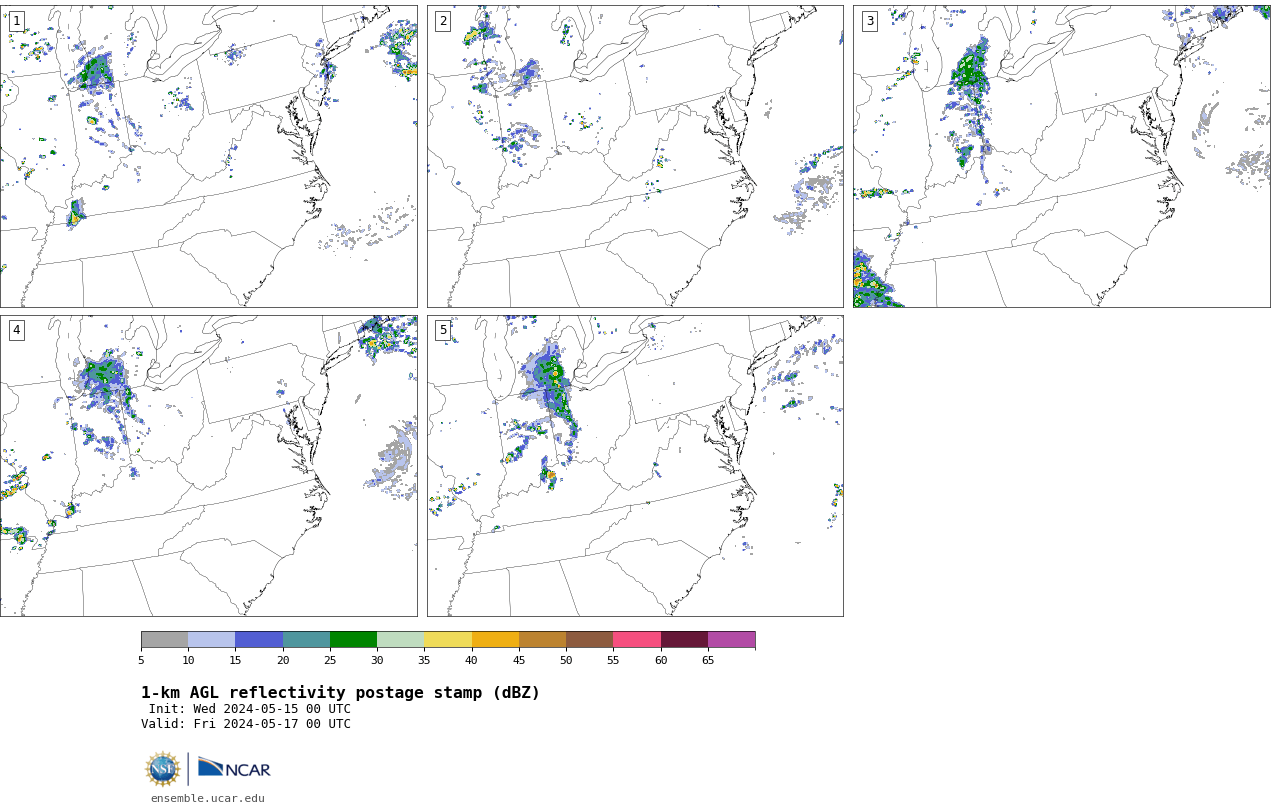Click the 'Valid: Fri 2024-05-17 00 UTC' text

[x=246, y=724]
